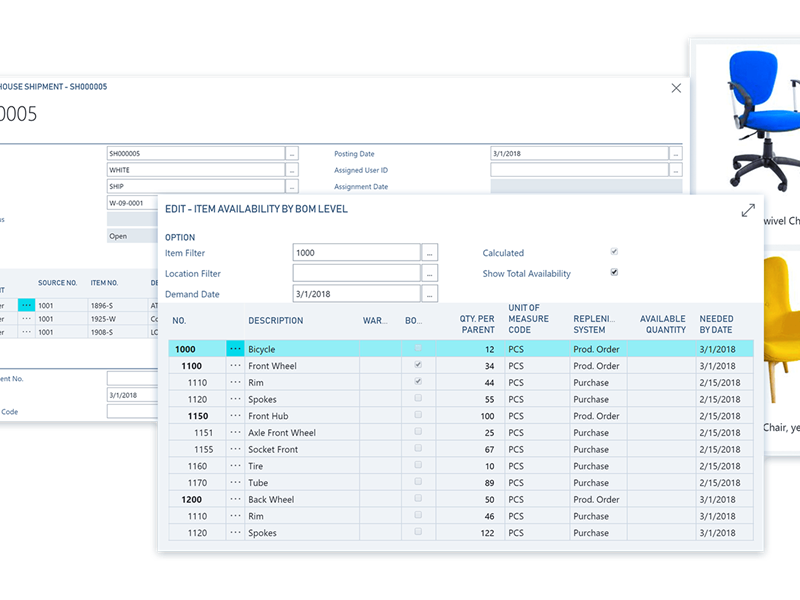Expand the Item Availability by BOM Level dialog
Viewport: 800px width, 600px height.
[747, 211]
